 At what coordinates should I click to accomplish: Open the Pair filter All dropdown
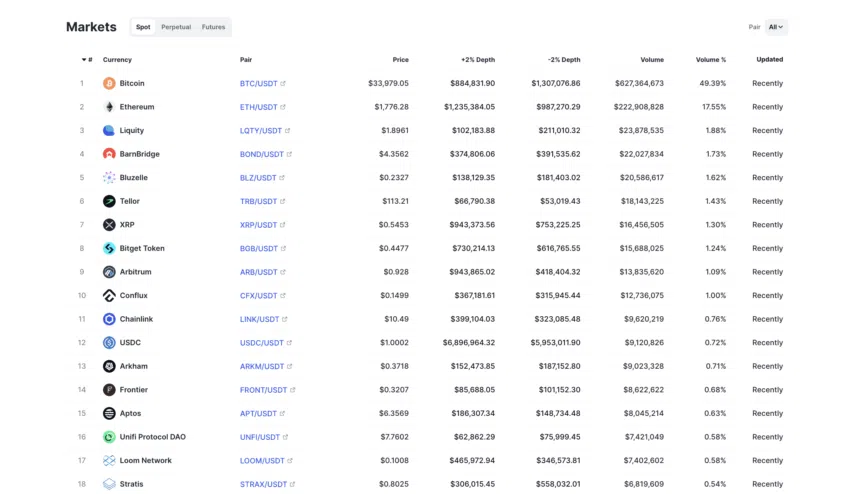pyautogui.click(x=776, y=27)
